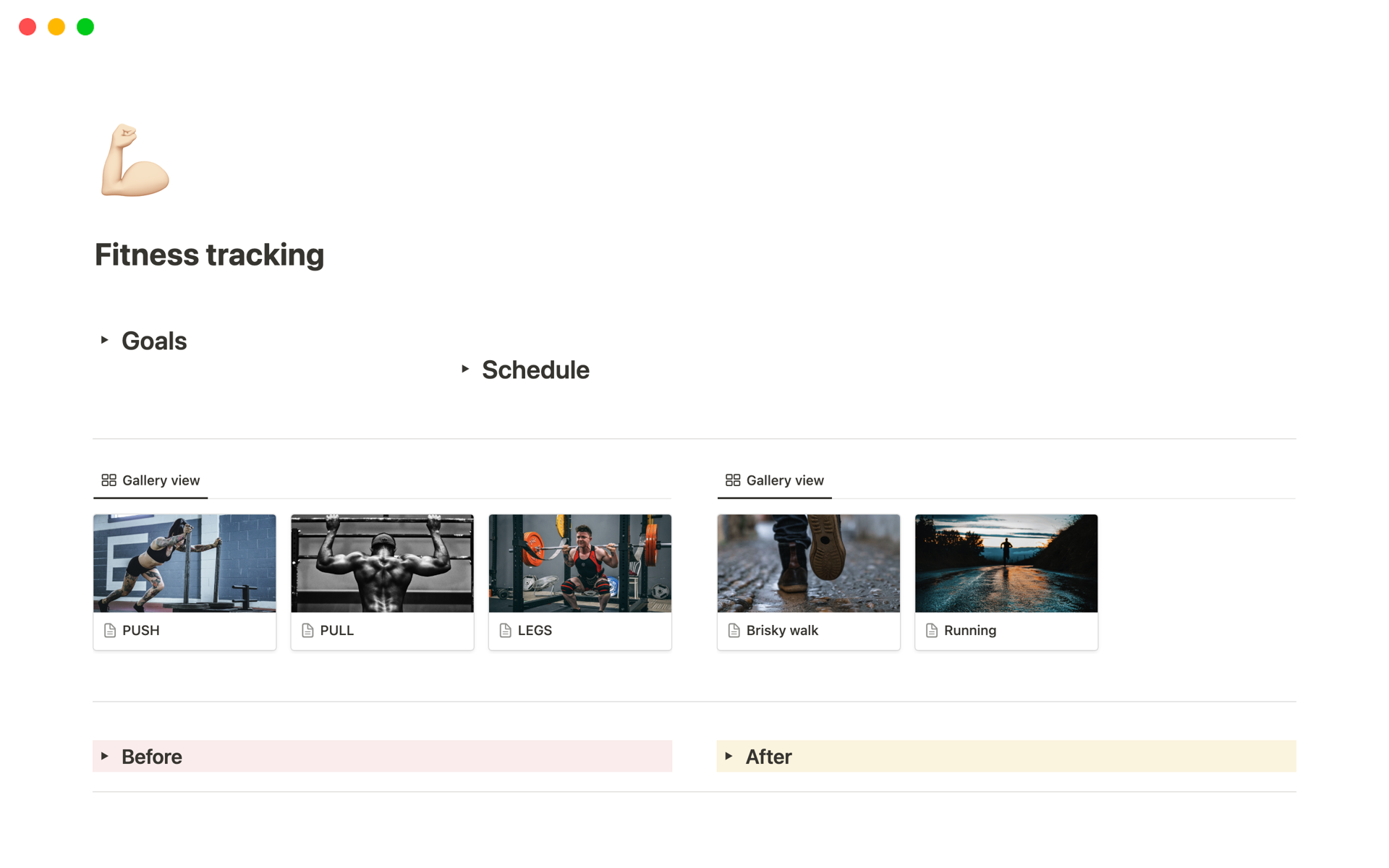Click the right Gallery view grid icon
Viewport: 1389px width, 868px height.
click(733, 480)
